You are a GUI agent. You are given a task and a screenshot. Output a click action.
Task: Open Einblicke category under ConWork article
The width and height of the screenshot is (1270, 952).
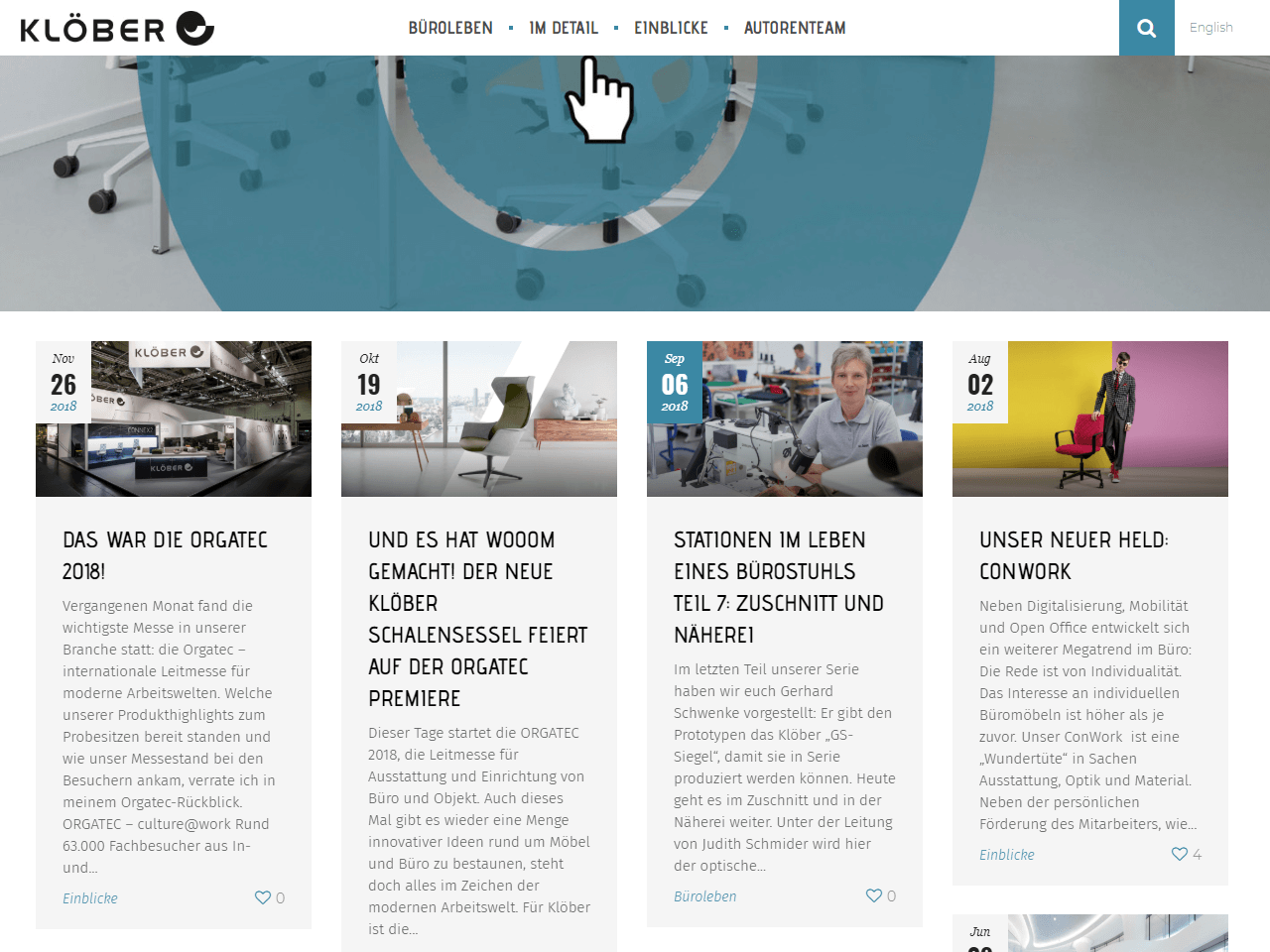(x=1007, y=855)
